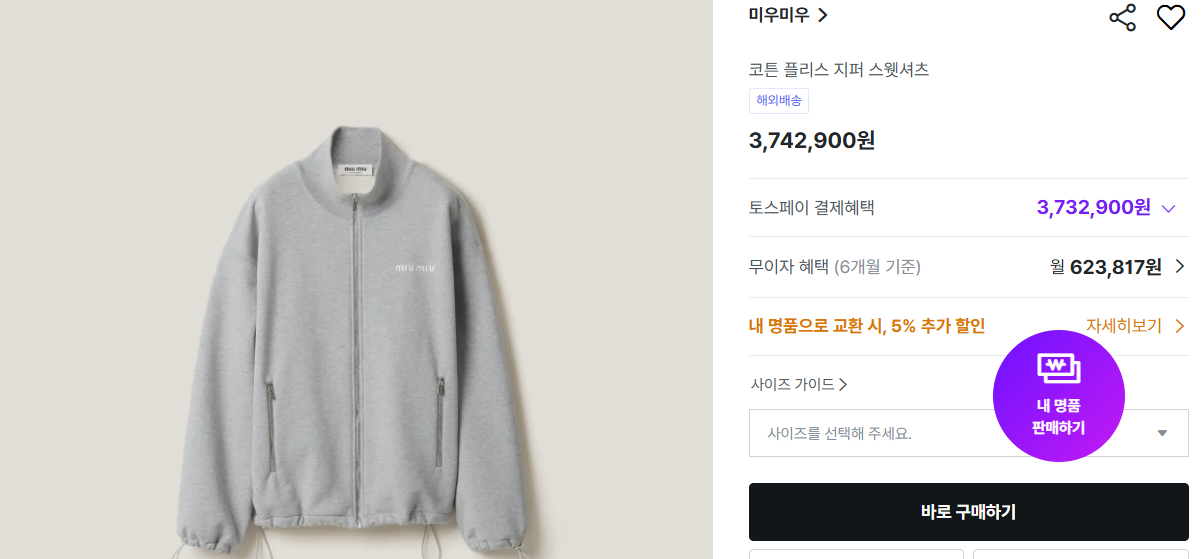
Task: Open the 미우미우 brand page
Action: pos(779,15)
